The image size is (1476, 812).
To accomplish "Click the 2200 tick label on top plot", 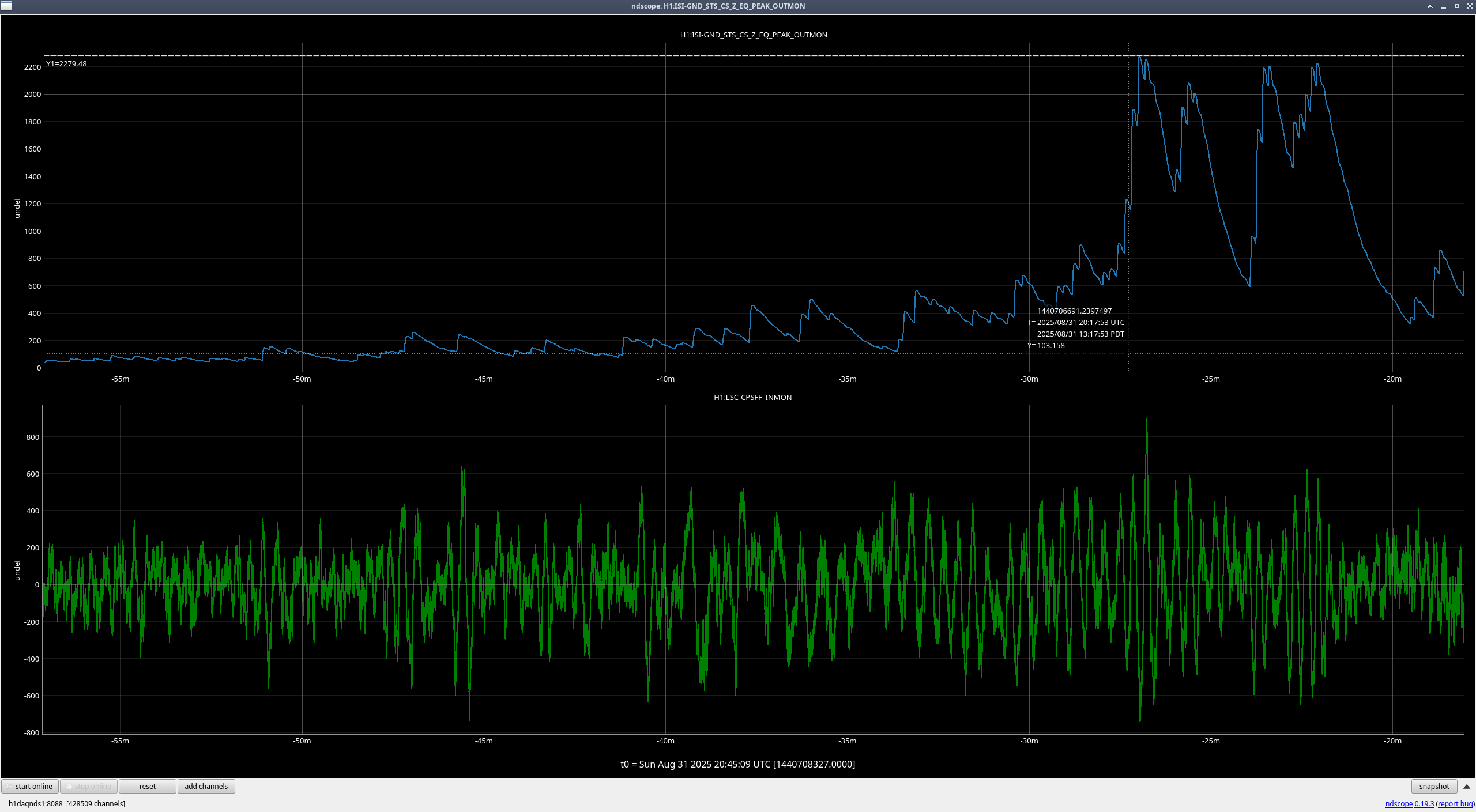I will click(32, 67).
